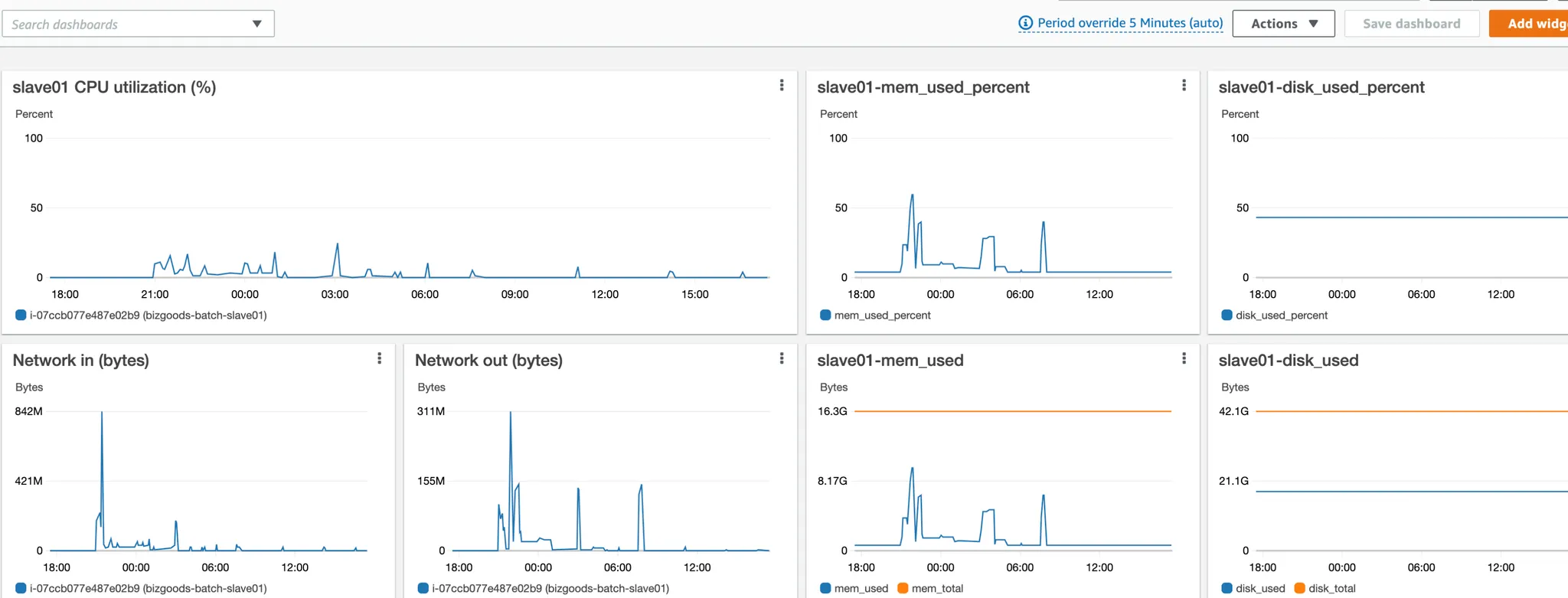Open the slave01-mem_used_percent widget options menu
This screenshot has height=598, width=1568.
(1184, 85)
